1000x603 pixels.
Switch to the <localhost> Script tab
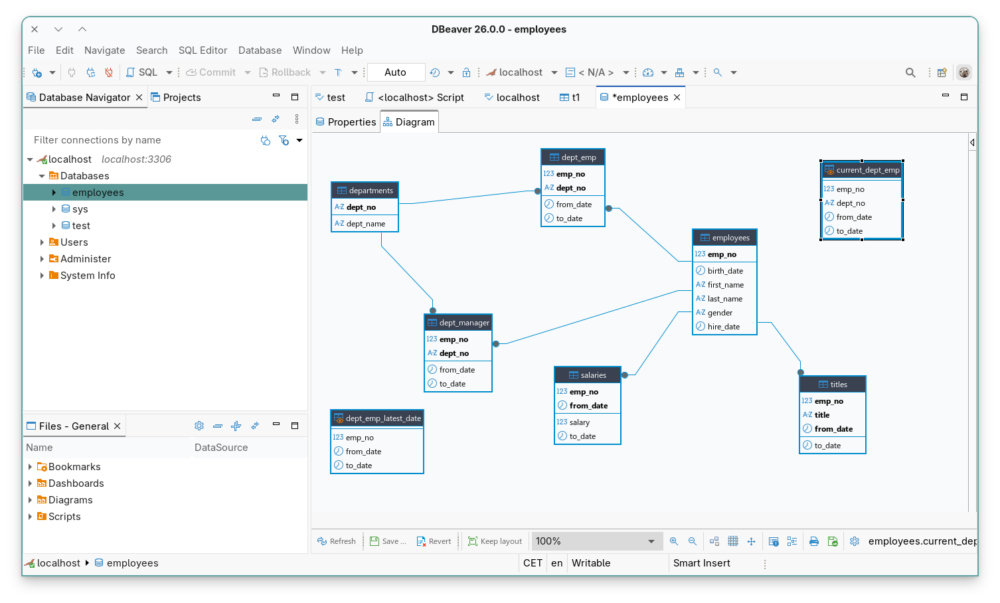(415, 98)
